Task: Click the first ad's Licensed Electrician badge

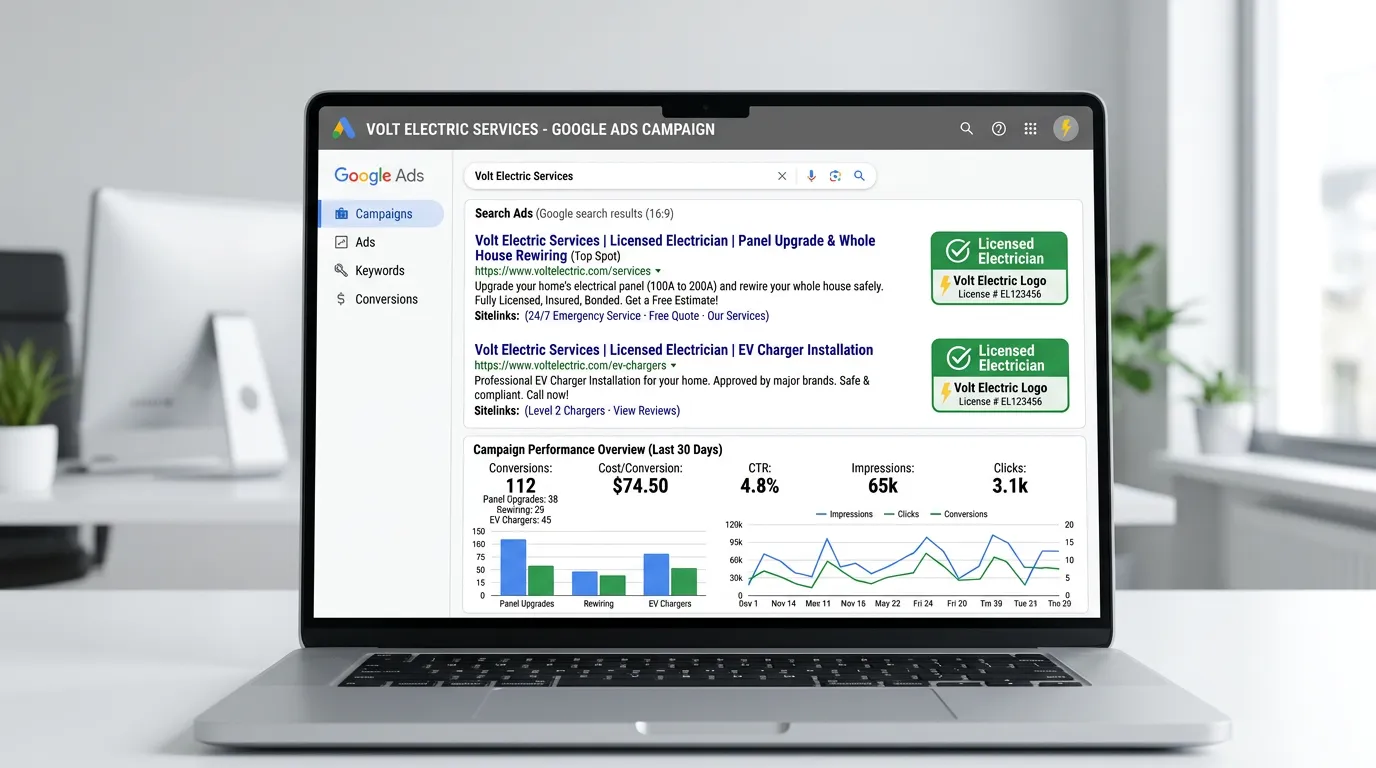Action: (999, 268)
